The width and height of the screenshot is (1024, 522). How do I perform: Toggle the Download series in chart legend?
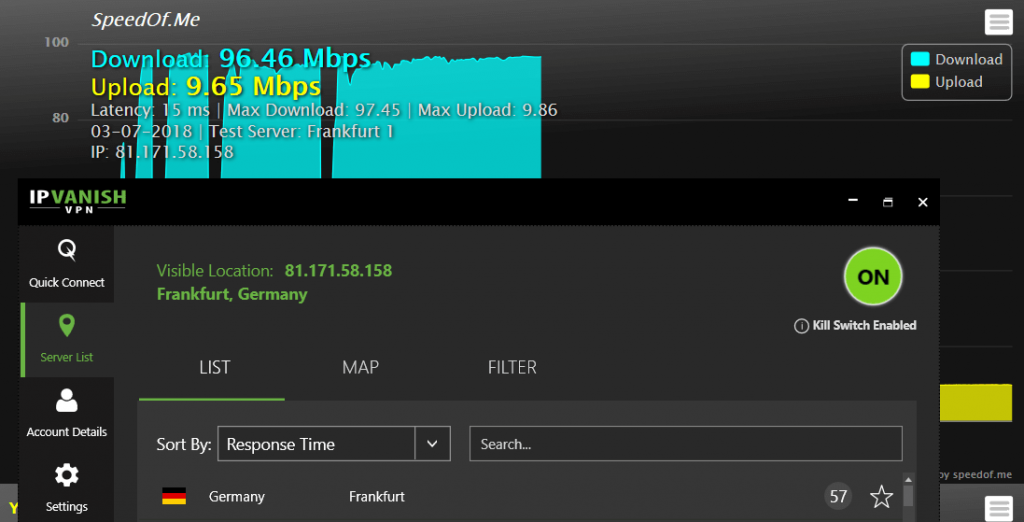click(x=956, y=59)
